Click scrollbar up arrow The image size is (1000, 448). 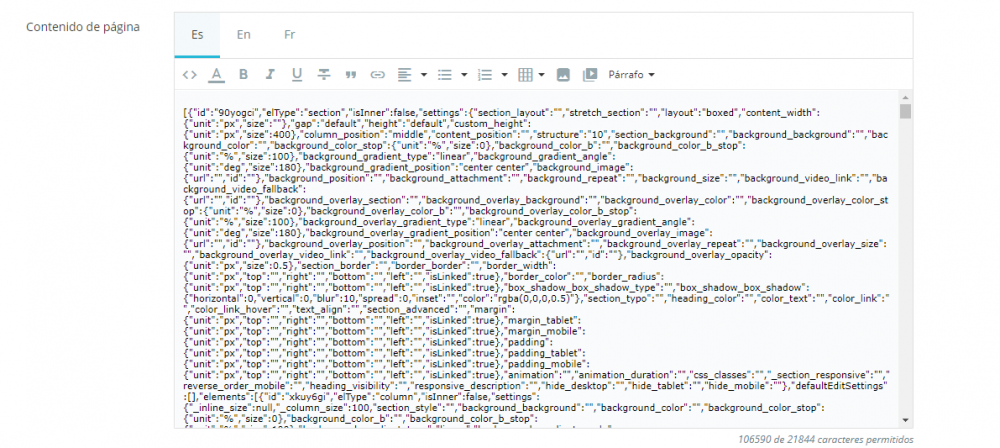[x=906, y=96]
